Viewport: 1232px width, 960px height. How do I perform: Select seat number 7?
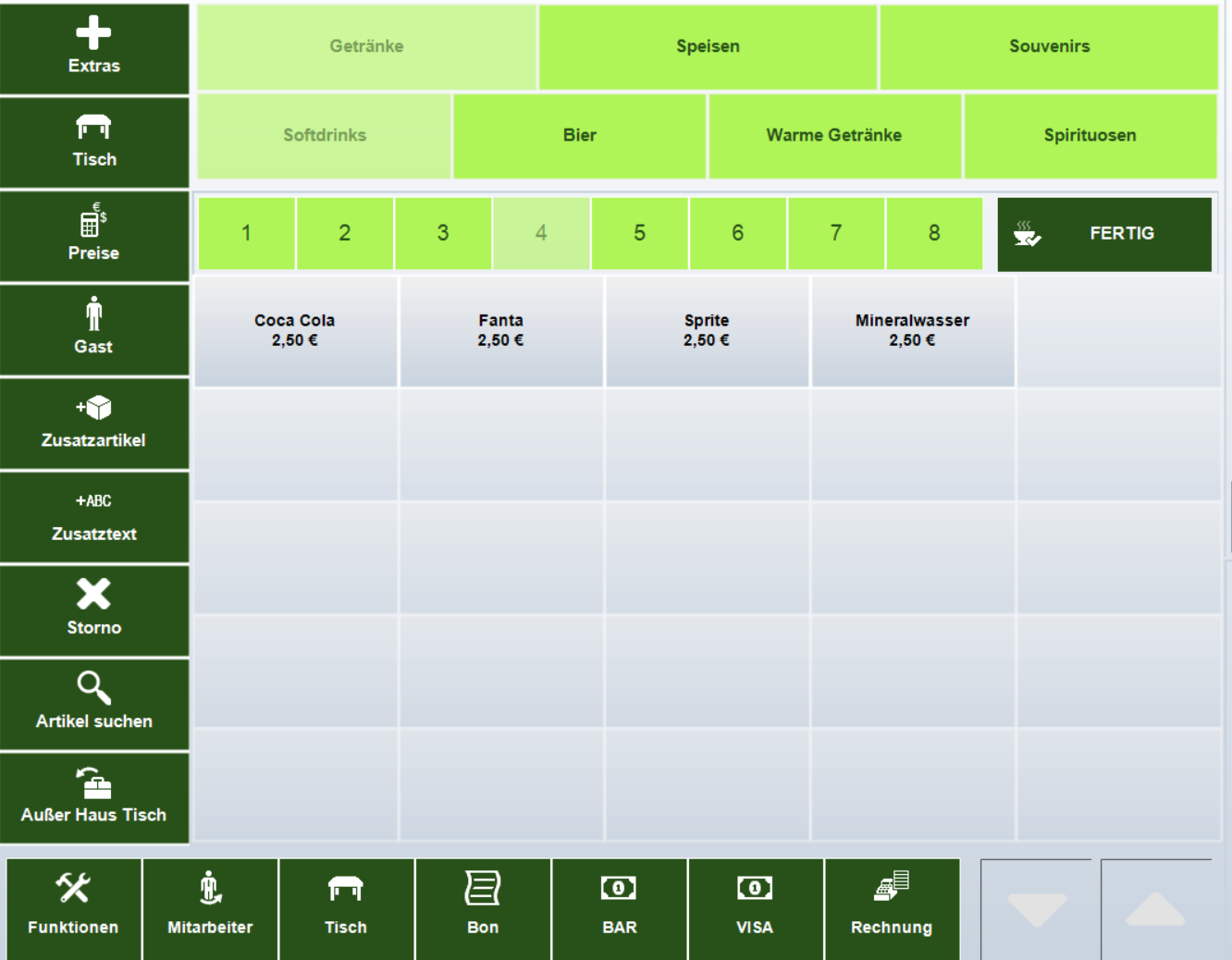[x=836, y=233]
